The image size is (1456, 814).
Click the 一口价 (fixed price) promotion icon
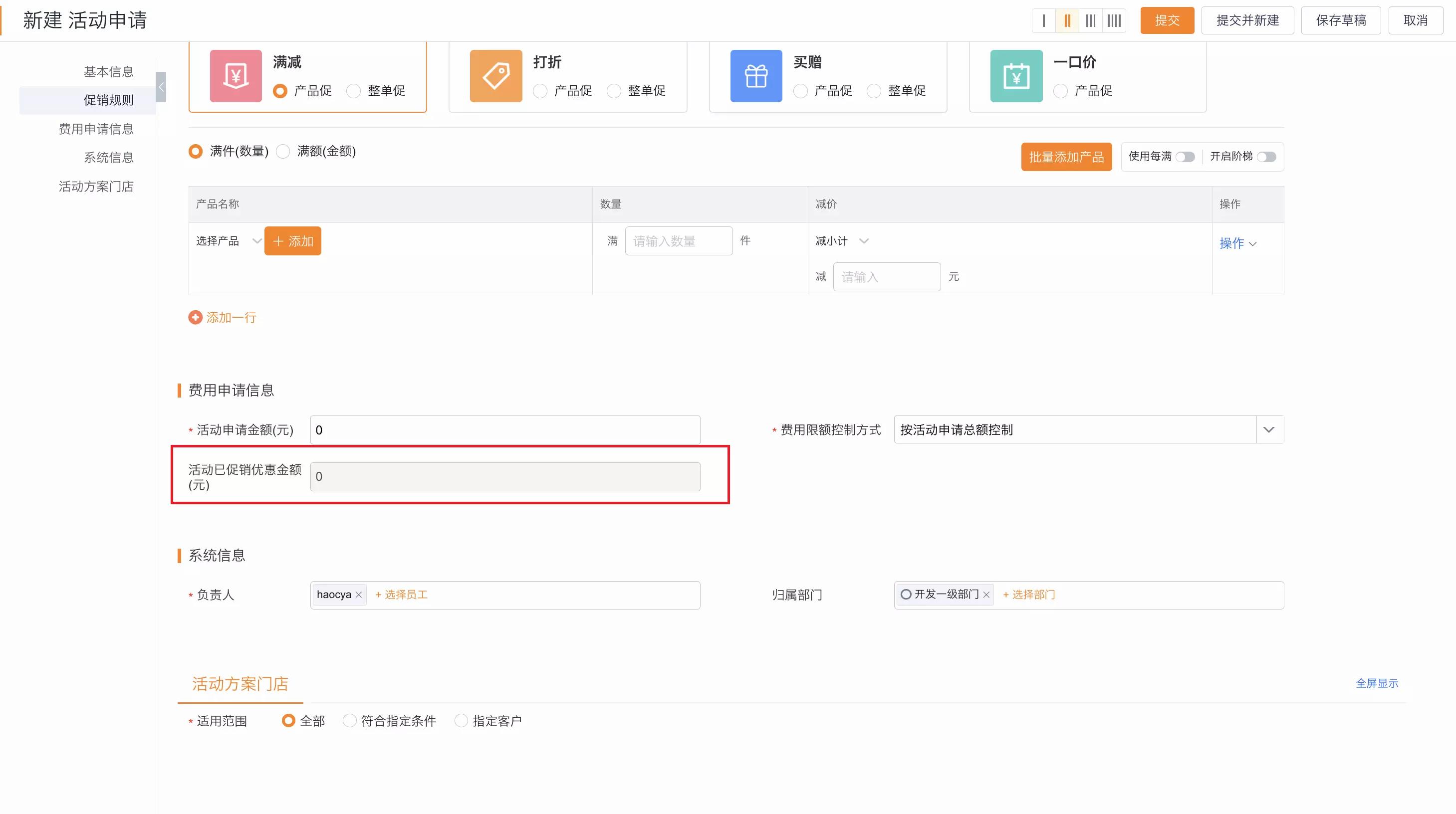click(x=1015, y=76)
